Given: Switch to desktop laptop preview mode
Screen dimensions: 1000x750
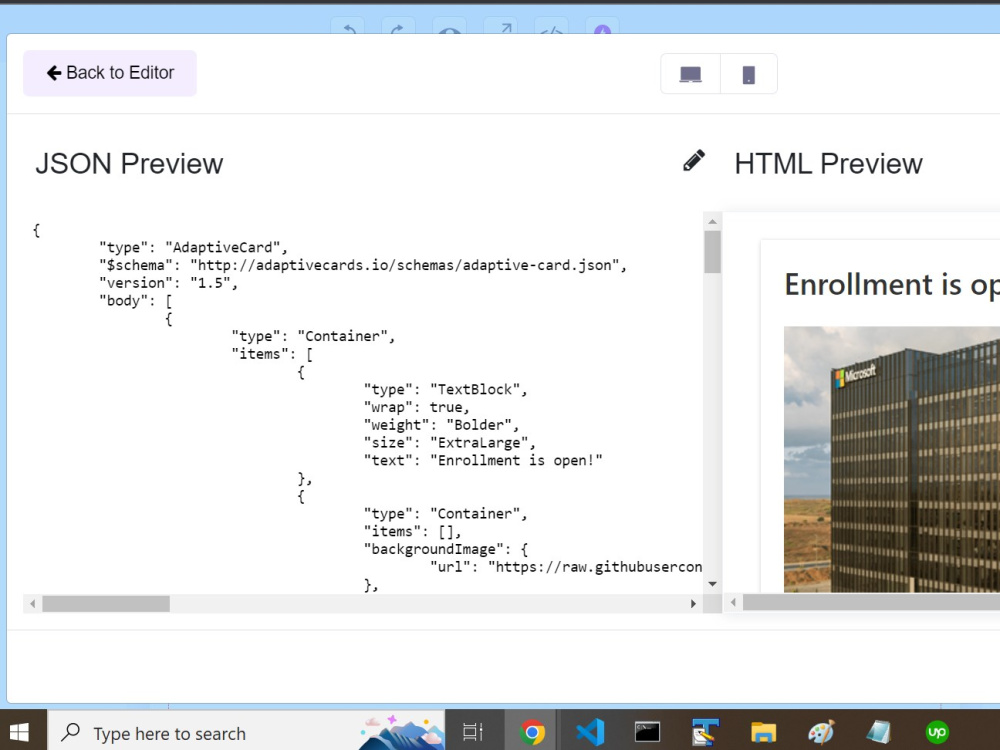Looking at the screenshot, I should [x=691, y=74].
